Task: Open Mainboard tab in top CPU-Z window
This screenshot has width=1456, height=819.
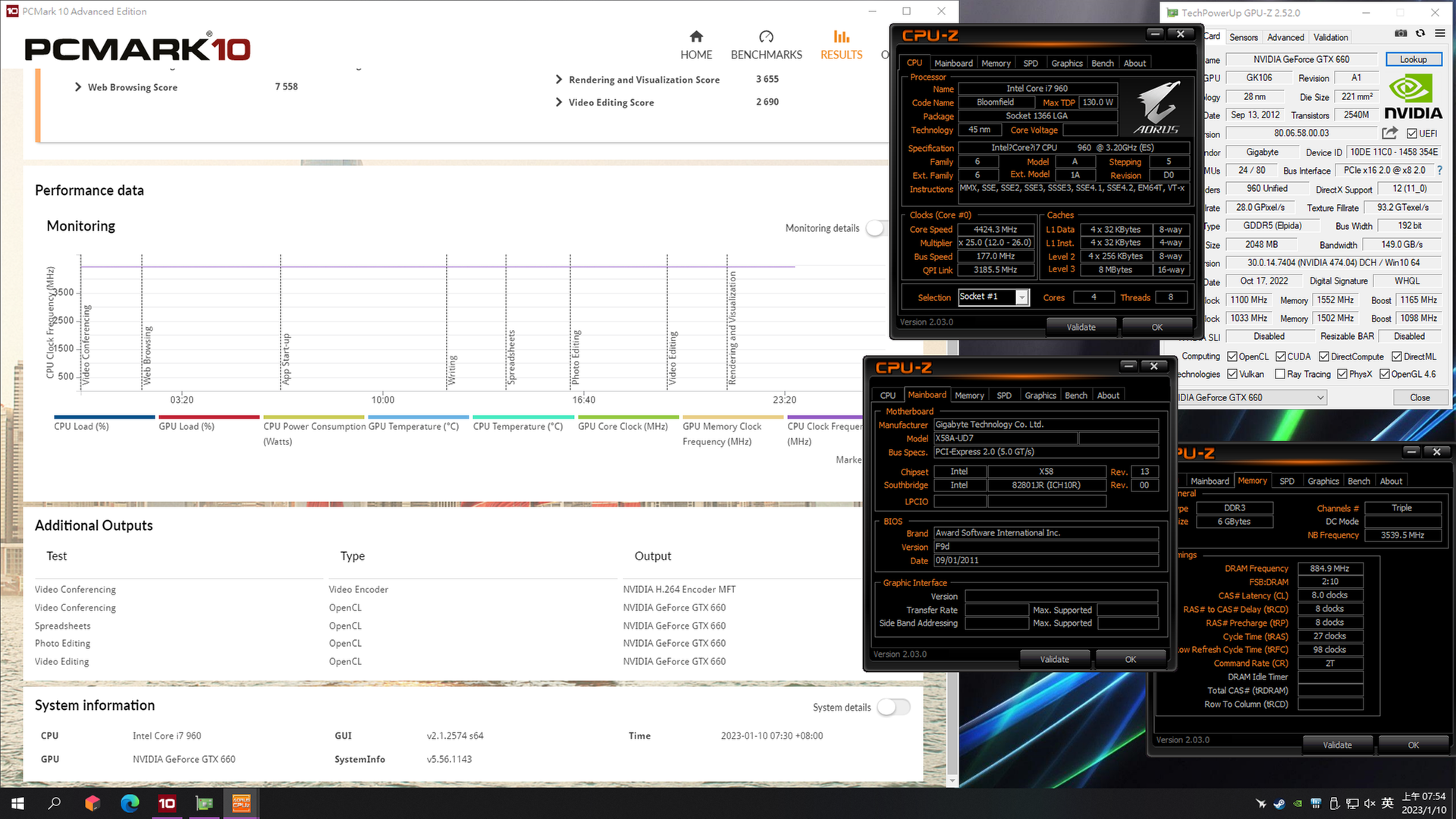Action: click(953, 63)
